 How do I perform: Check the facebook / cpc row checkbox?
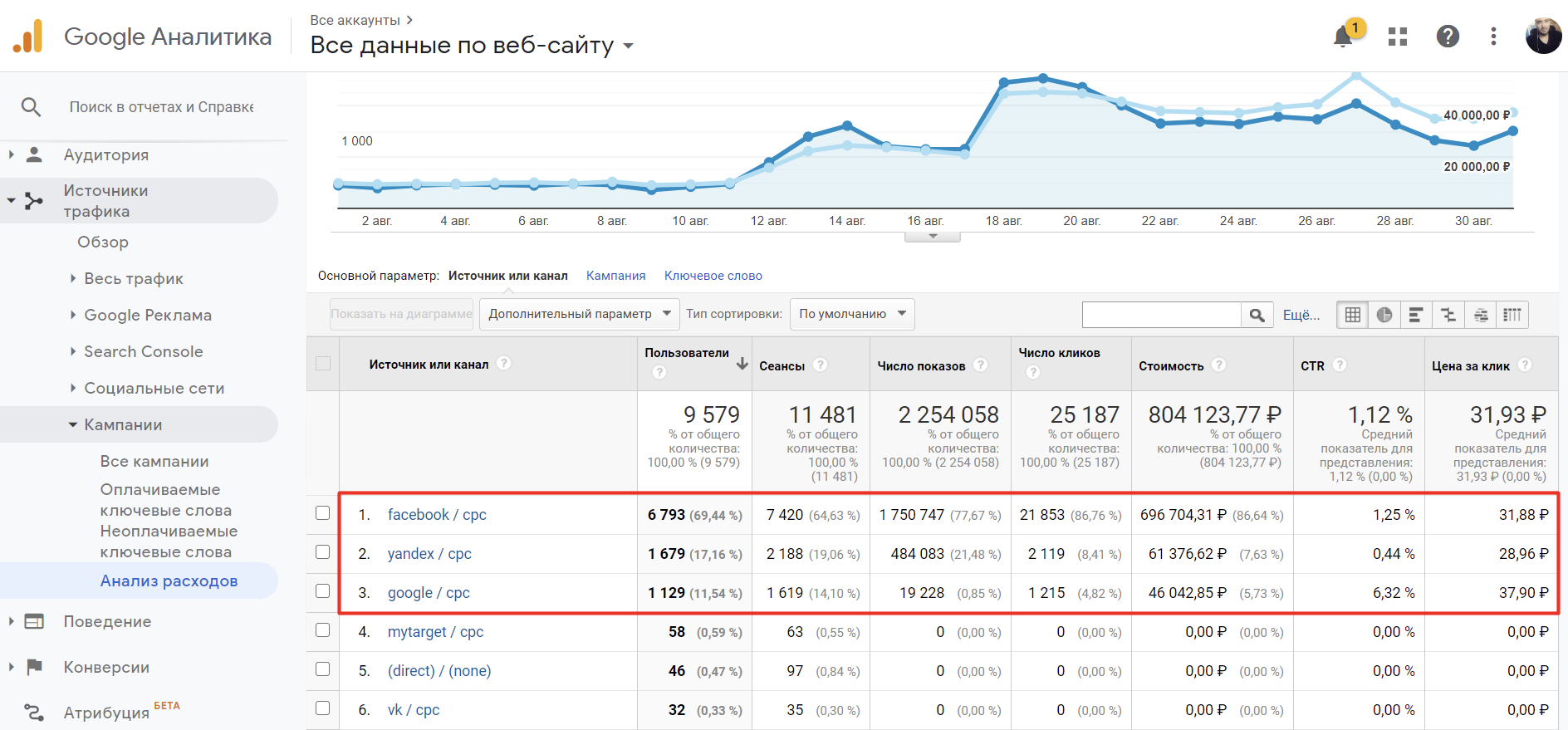[323, 513]
